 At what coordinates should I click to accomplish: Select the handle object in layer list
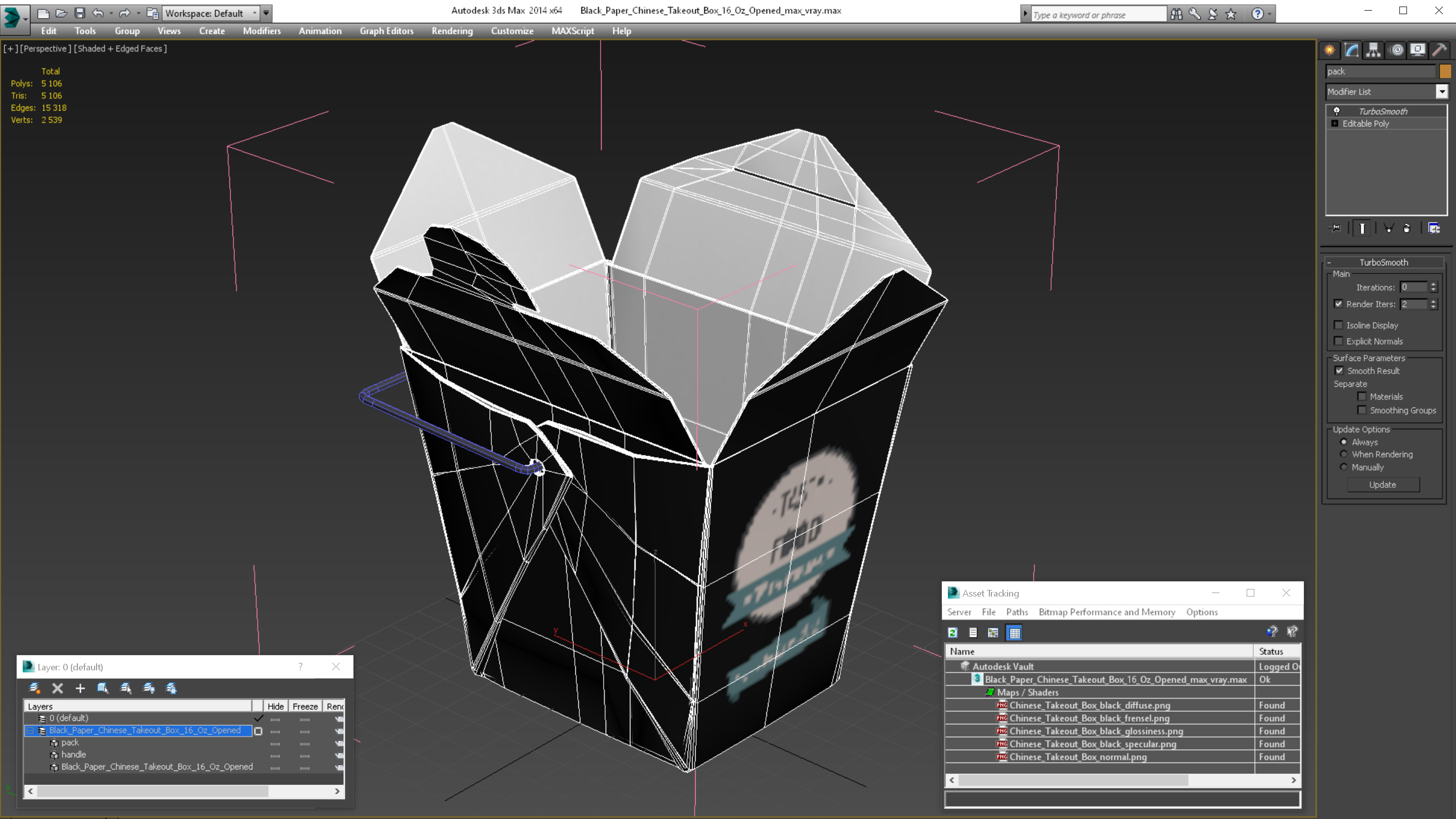[x=73, y=755]
